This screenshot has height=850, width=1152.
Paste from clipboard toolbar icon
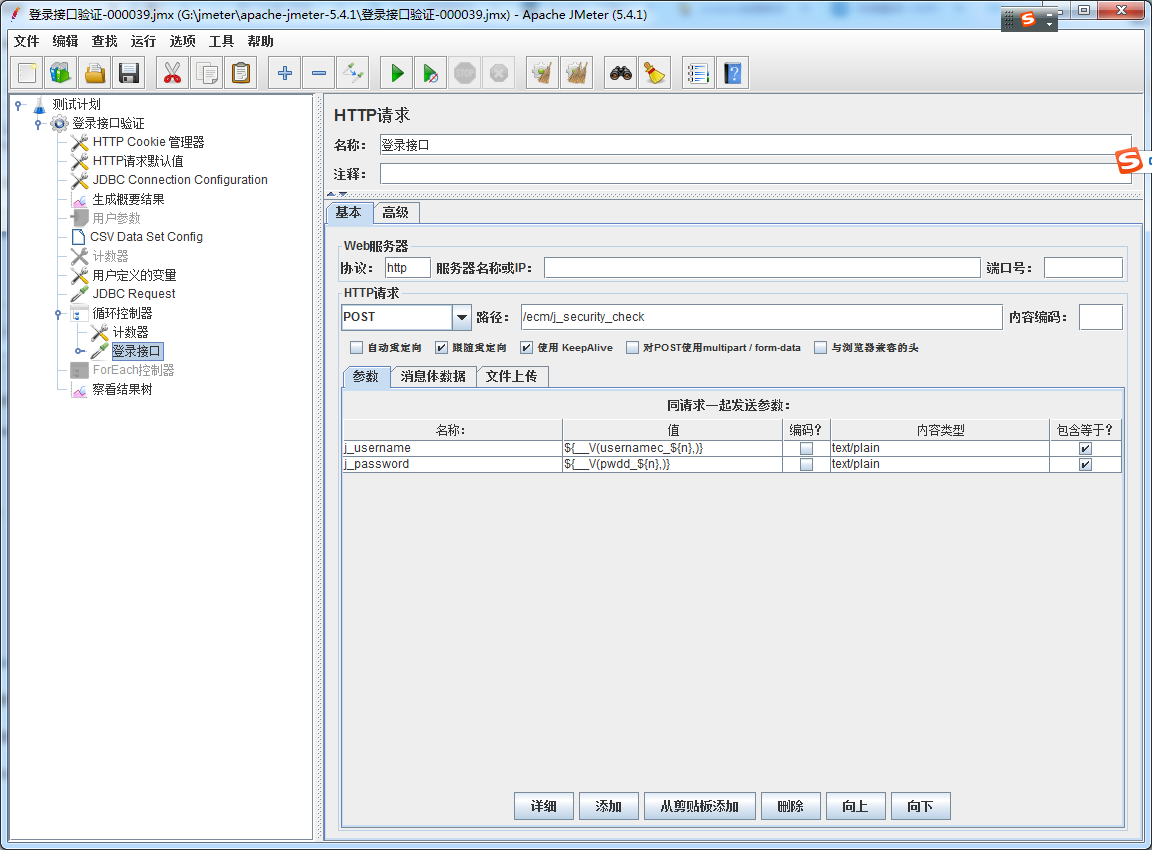tap(240, 73)
